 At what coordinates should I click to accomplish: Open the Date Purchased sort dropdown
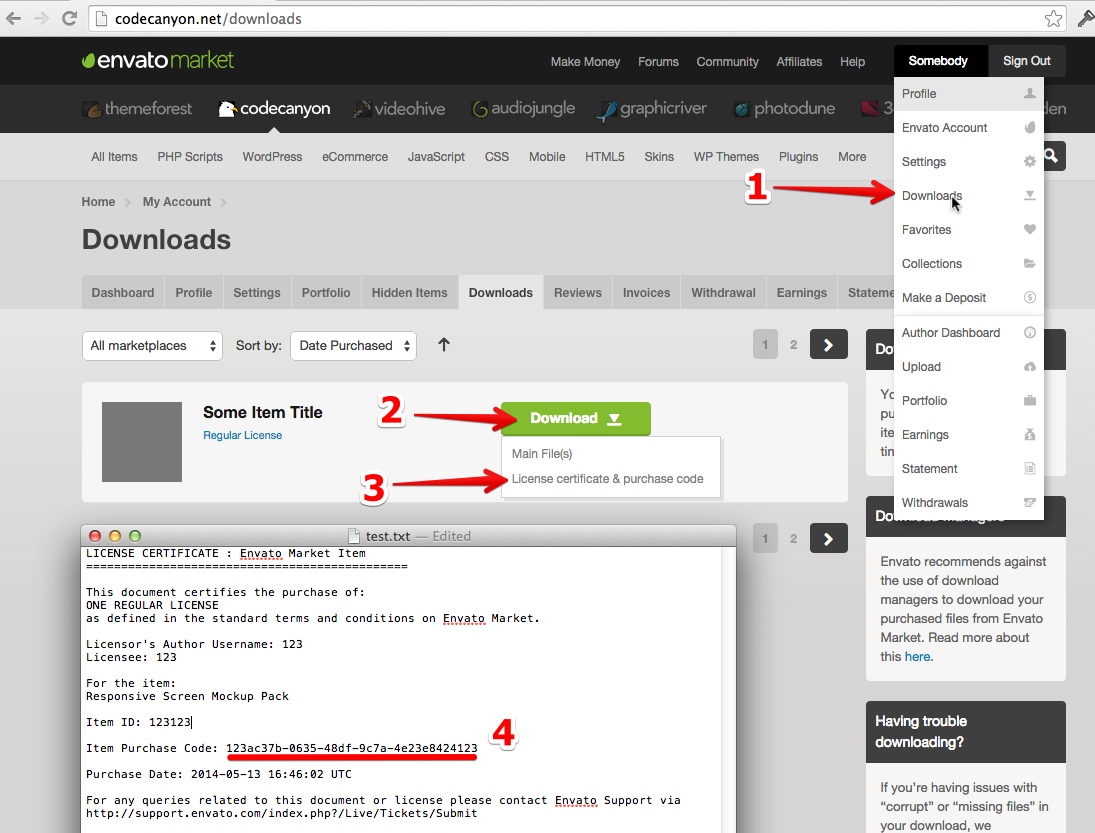pos(353,346)
